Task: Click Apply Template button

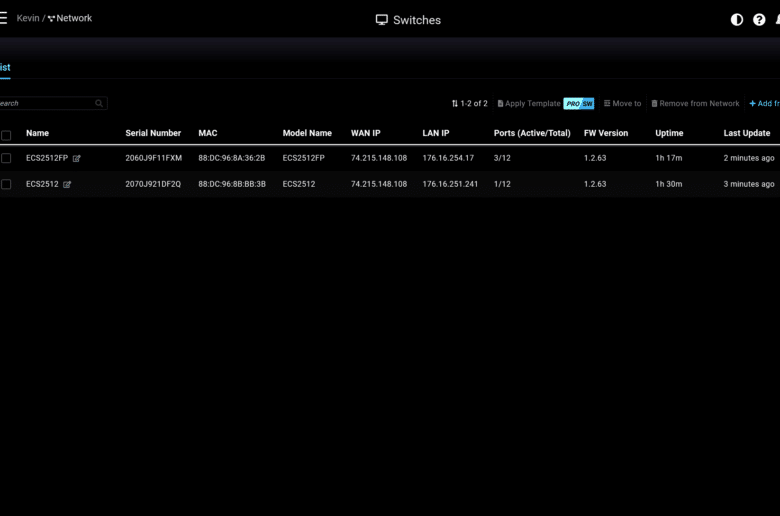Action: (x=529, y=103)
